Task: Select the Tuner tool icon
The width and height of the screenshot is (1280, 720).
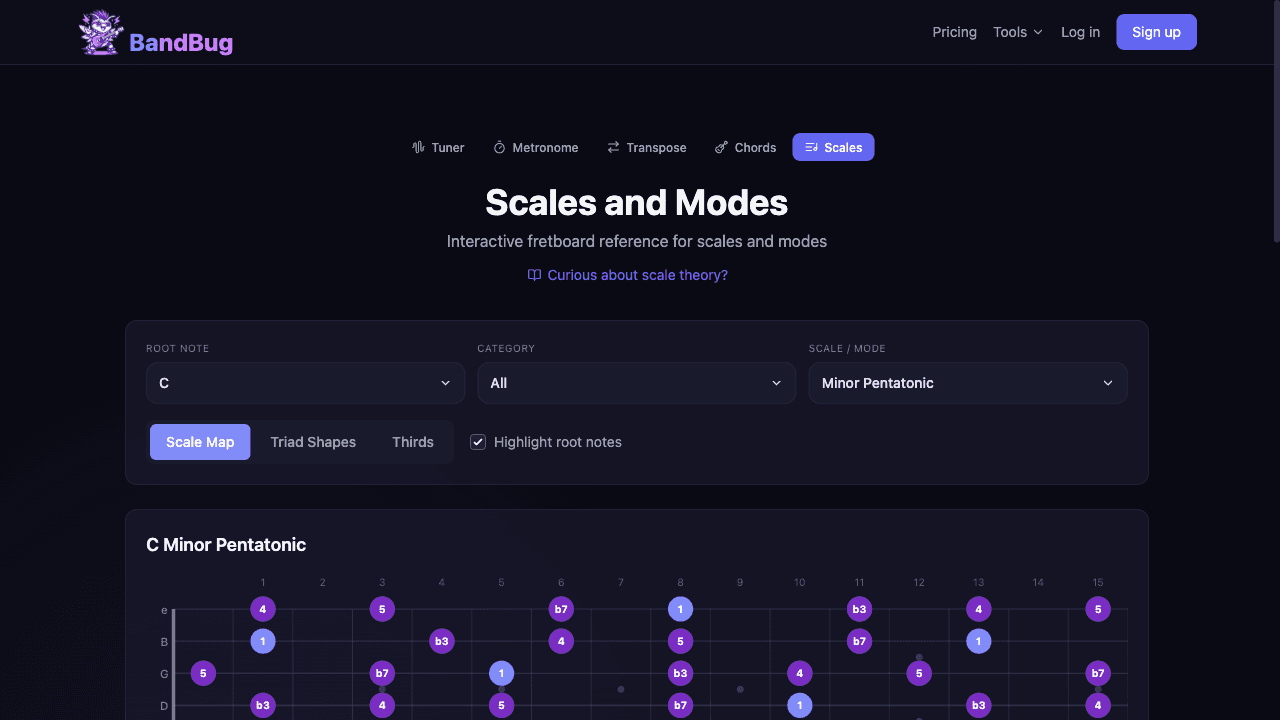Action: click(x=418, y=147)
